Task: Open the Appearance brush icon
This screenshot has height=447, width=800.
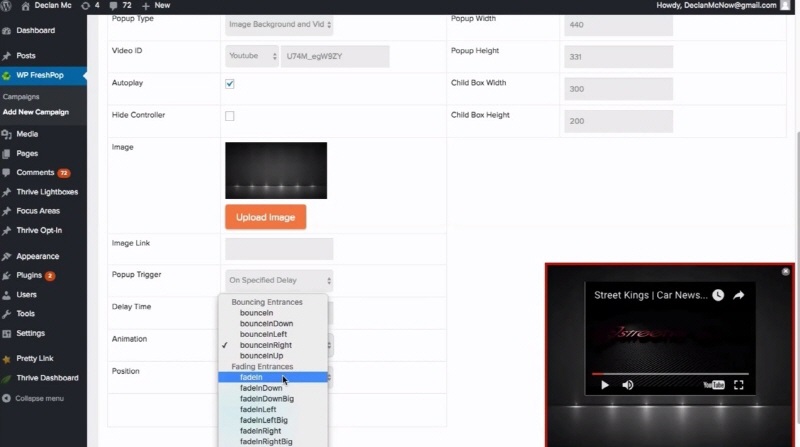Action: 7,257
